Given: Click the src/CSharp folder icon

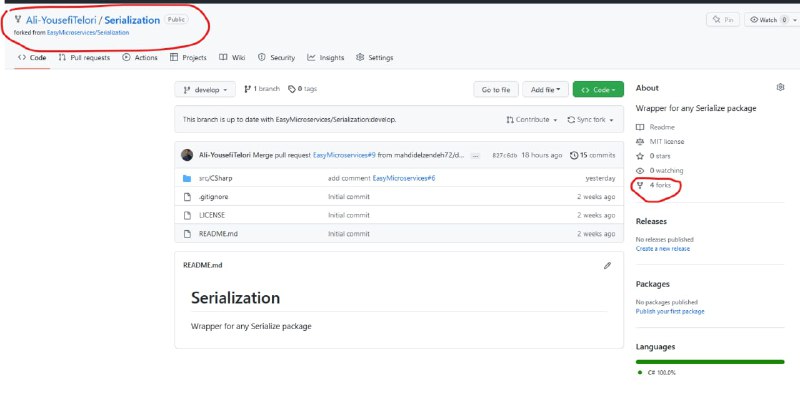Looking at the screenshot, I should [x=187, y=179].
